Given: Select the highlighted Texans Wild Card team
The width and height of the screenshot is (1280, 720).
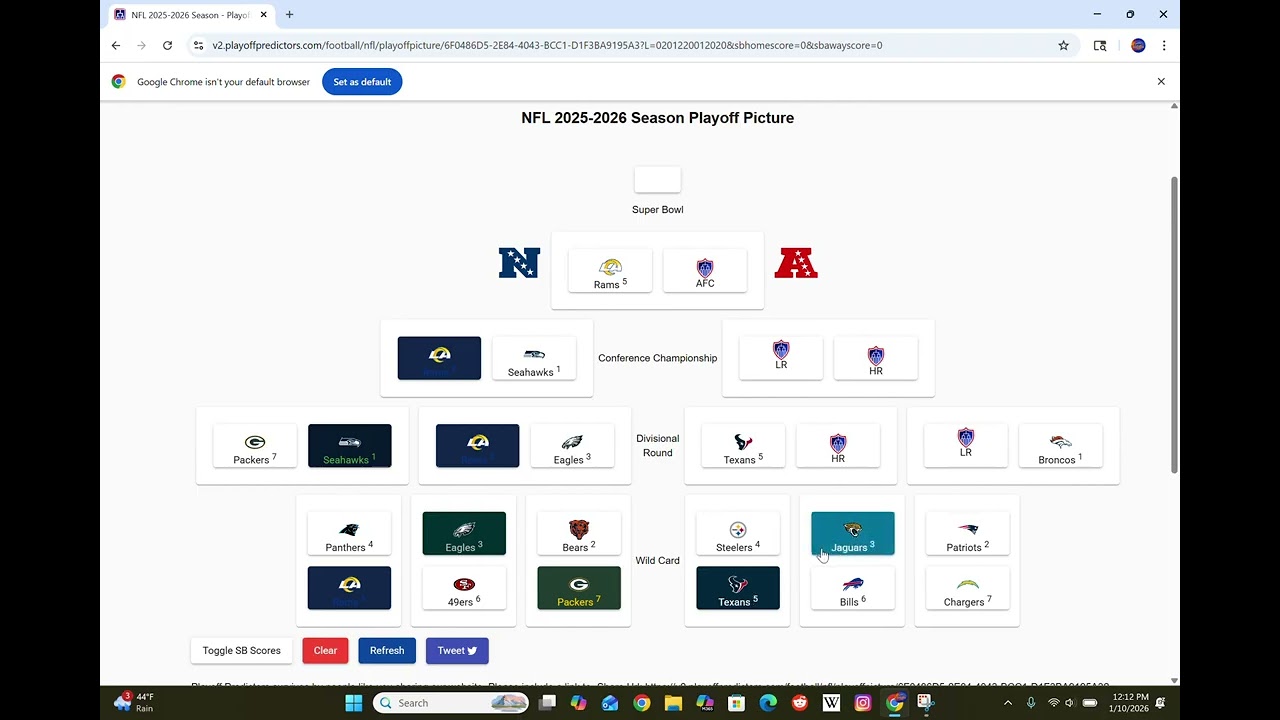Looking at the screenshot, I should [x=738, y=588].
